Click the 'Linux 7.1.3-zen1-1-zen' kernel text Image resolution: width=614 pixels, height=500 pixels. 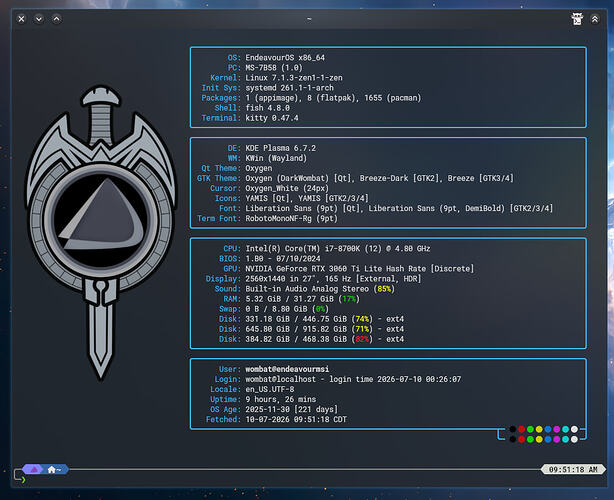pyautogui.click(x=294, y=78)
